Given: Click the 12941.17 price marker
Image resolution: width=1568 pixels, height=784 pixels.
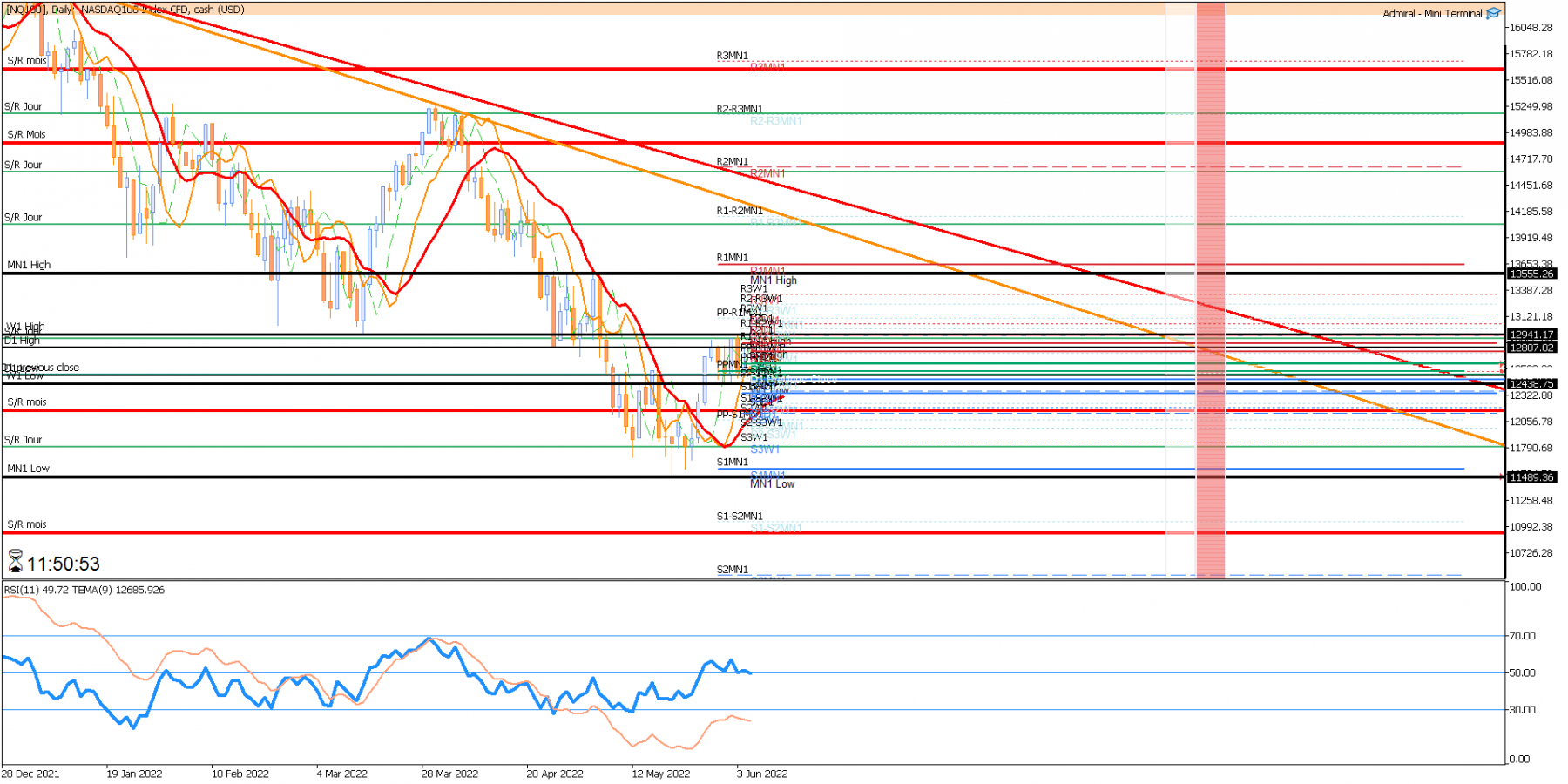Looking at the screenshot, I should [x=1531, y=335].
